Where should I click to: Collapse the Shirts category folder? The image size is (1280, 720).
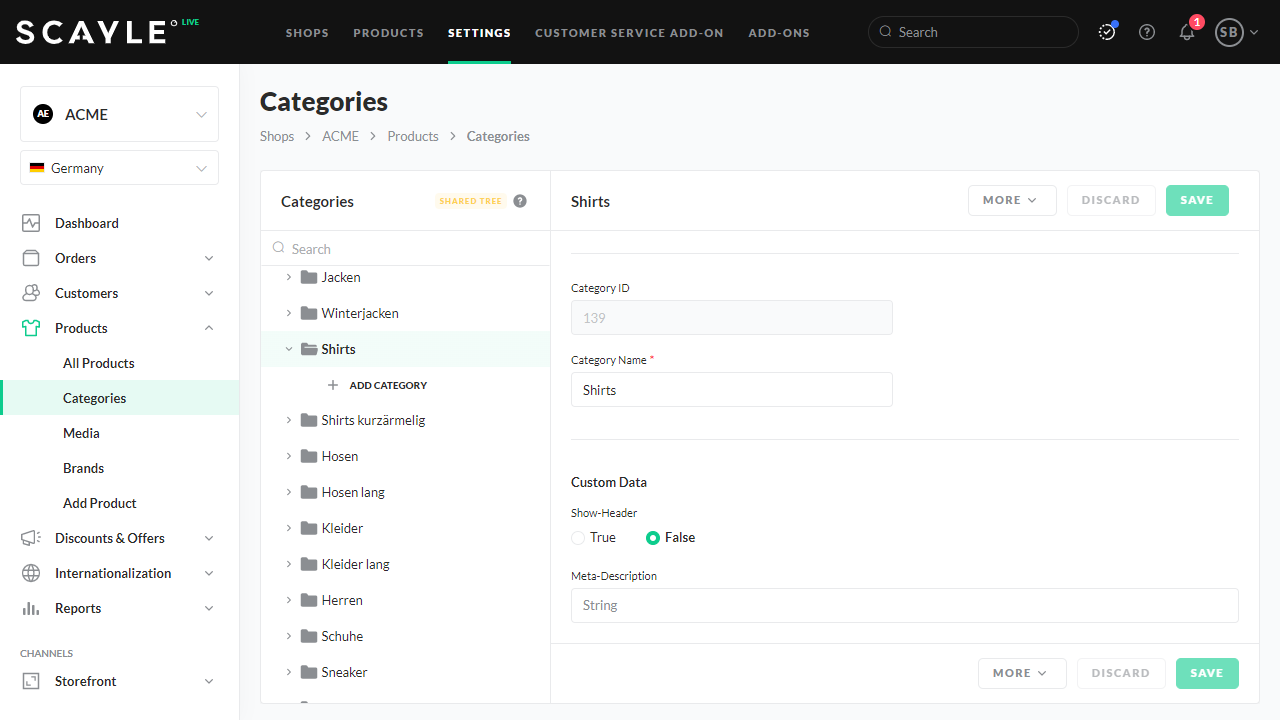(x=289, y=349)
